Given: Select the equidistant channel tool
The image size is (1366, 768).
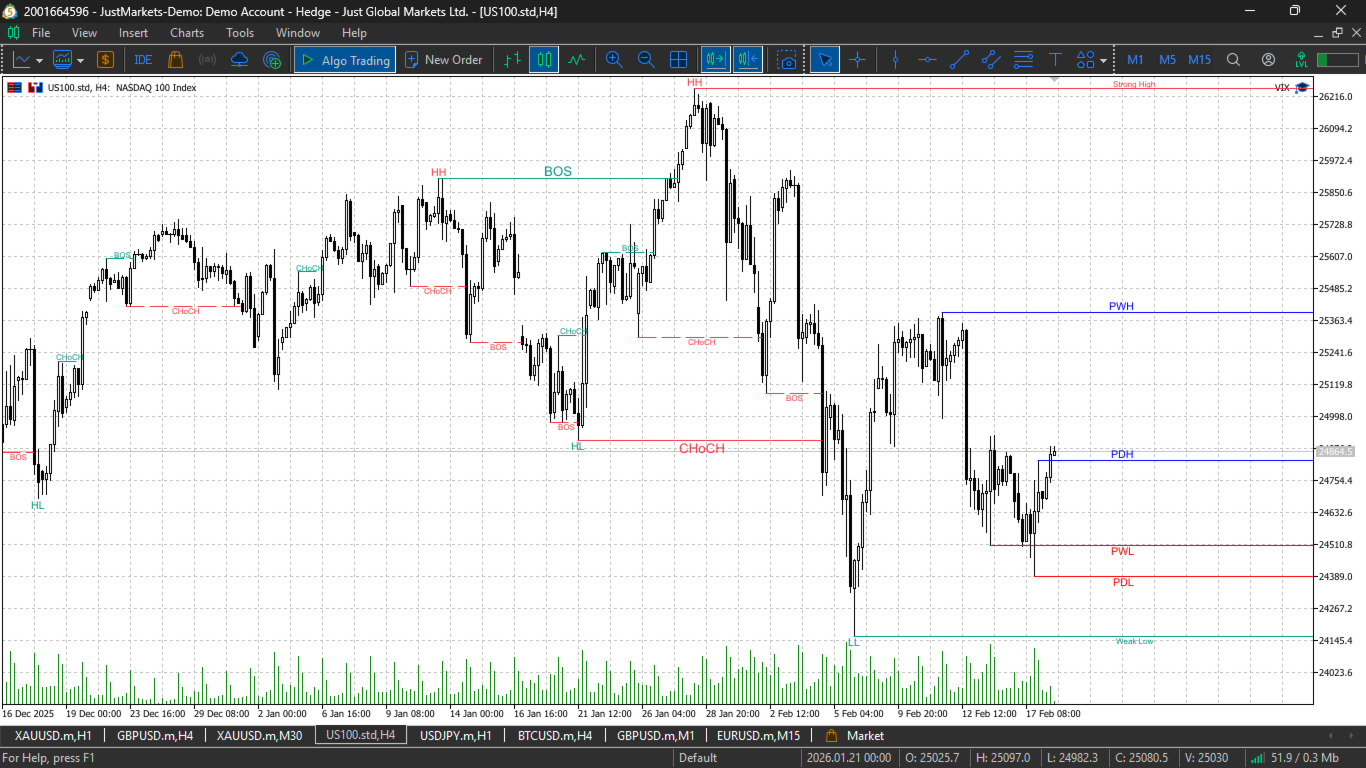Looking at the screenshot, I should 991,60.
